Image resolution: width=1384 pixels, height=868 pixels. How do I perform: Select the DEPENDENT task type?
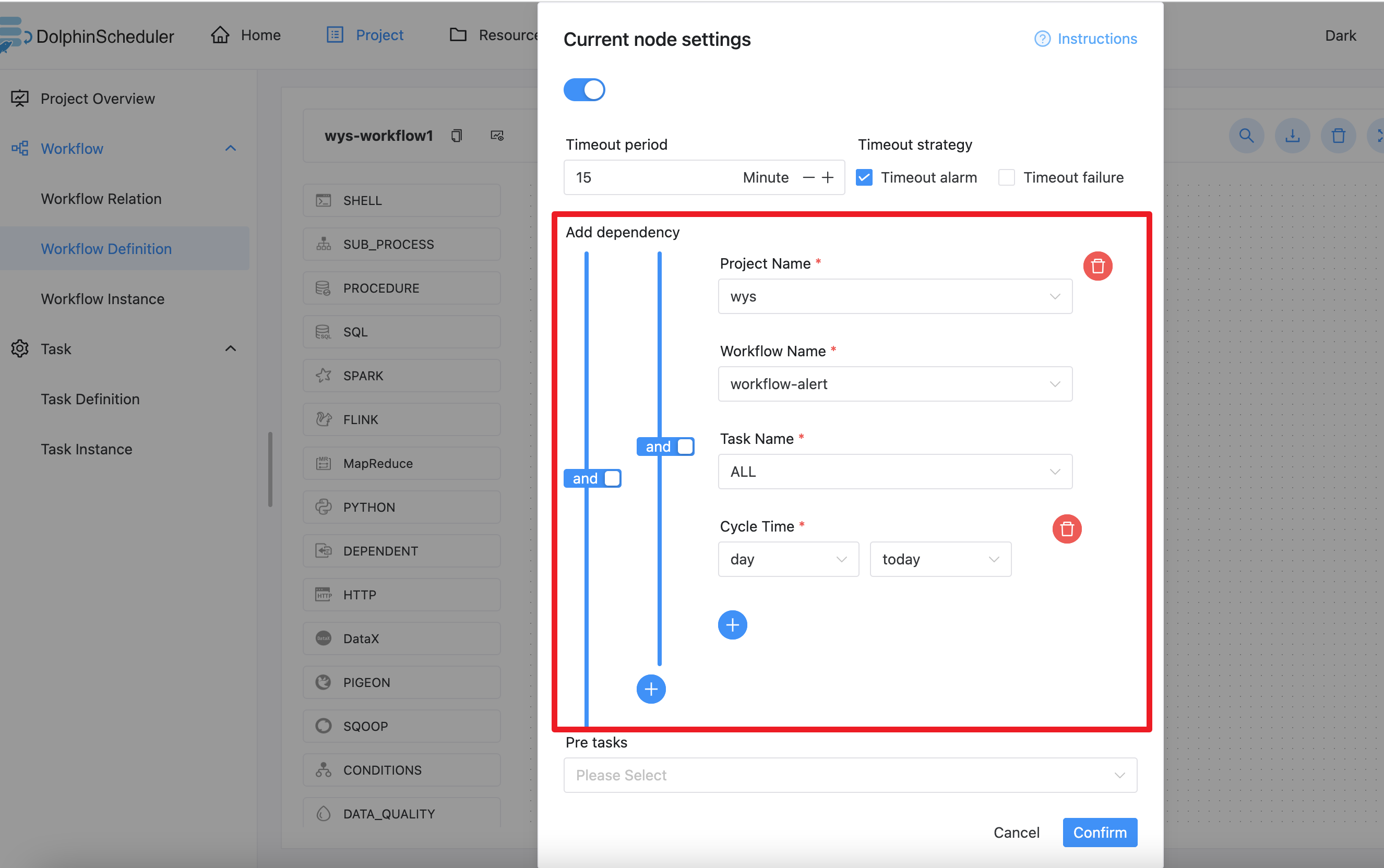pyautogui.click(x=401, y=550)
